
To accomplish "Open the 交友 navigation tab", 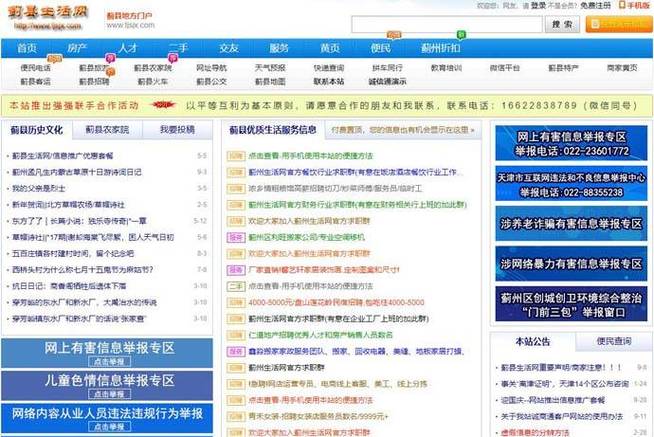I will coord(229,48).
